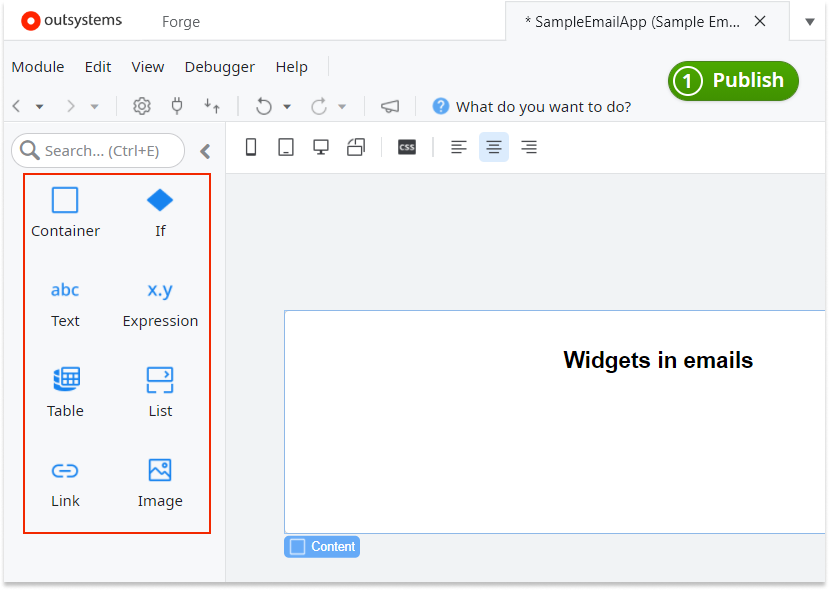Click the feedback megaphone icon
The width and height of the screenshot is (829, 590).
click(389, 105)
